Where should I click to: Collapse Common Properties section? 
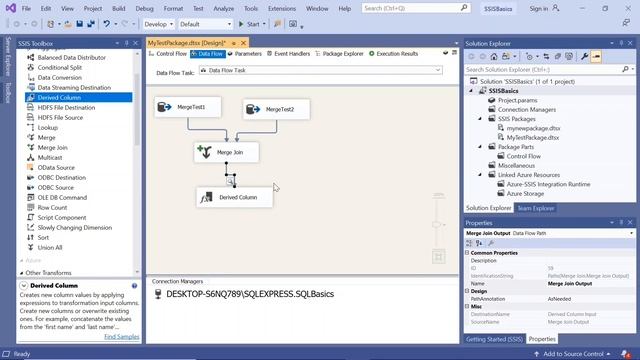pyautogui.click(x=467, y=253)
